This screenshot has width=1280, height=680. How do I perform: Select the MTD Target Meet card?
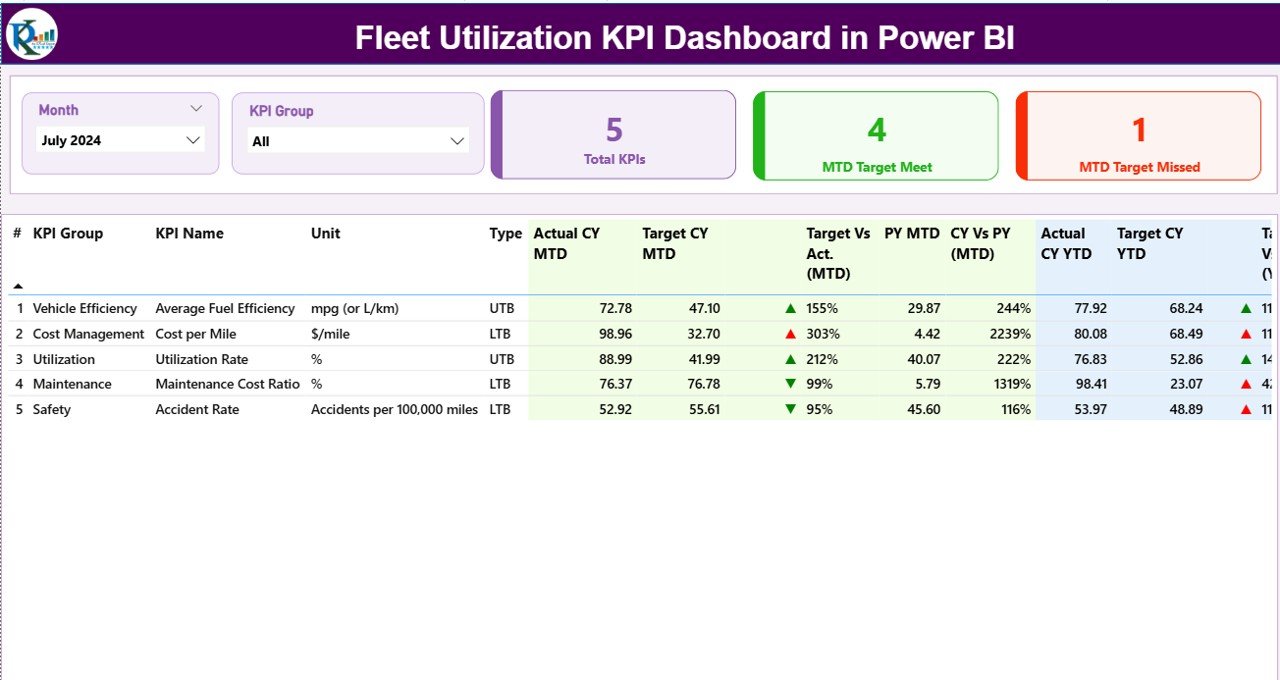pyautogui.click(x=876, y=136)
